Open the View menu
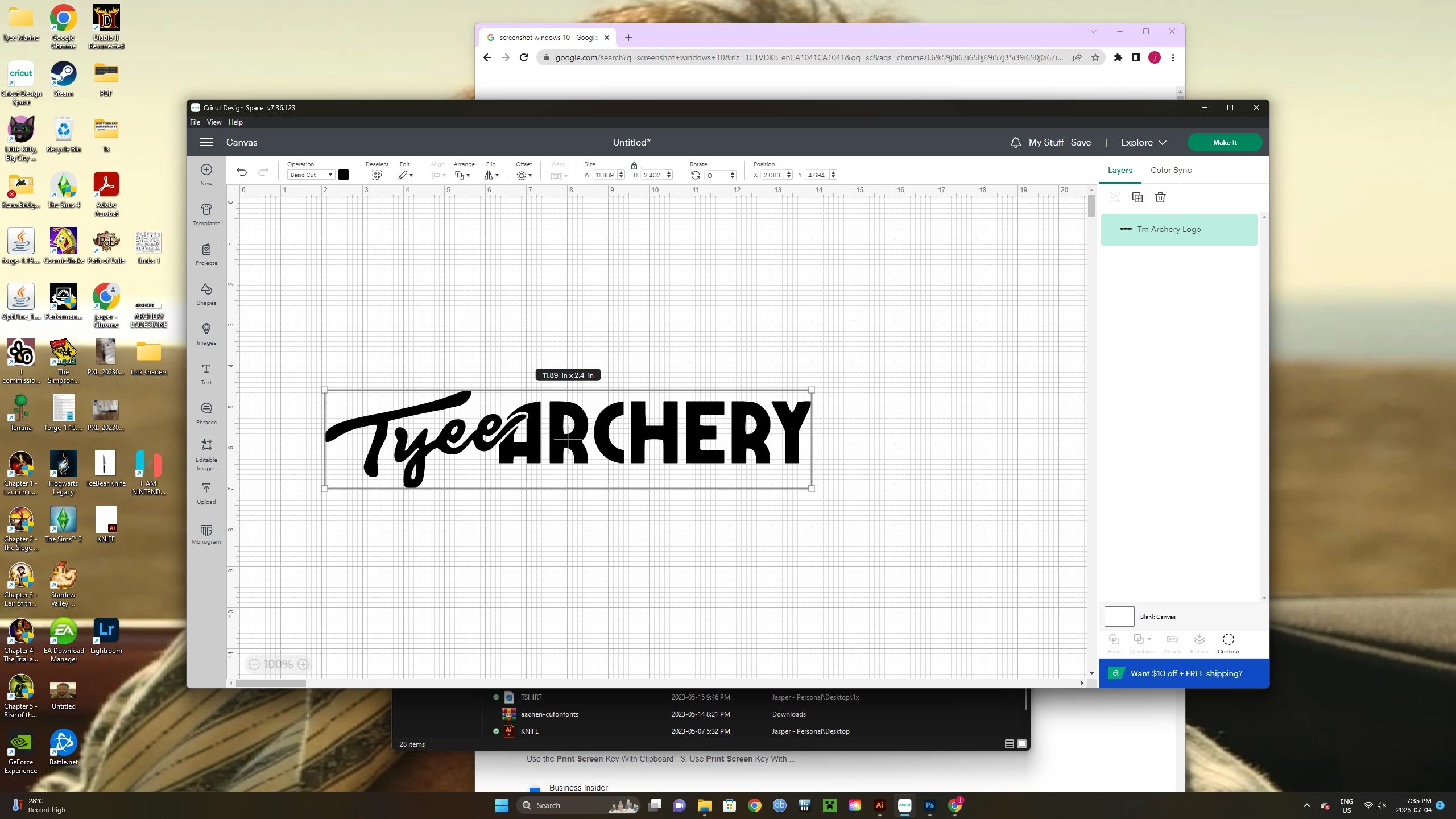 (x=214, y=122)
